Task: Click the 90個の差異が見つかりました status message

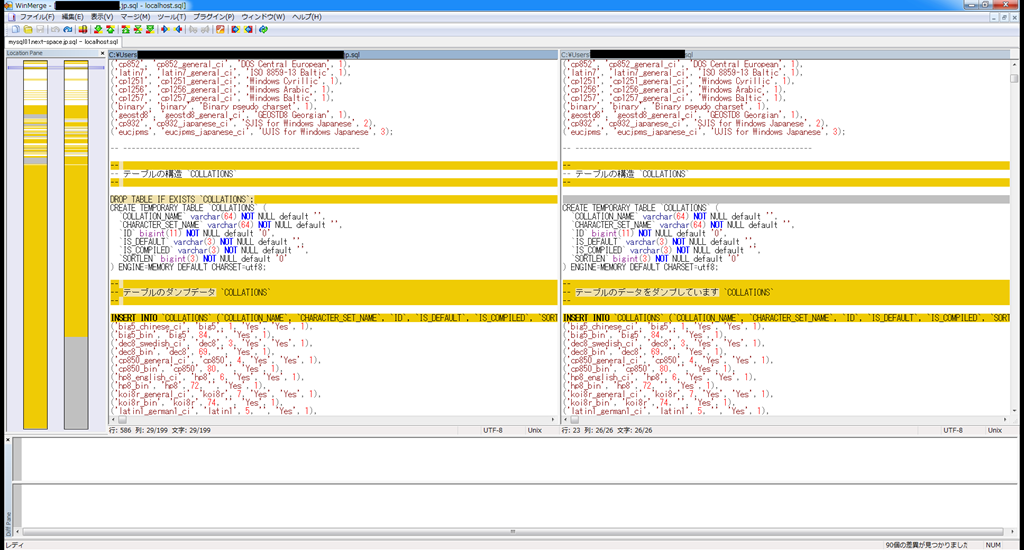Action: [x=926, y=545]
